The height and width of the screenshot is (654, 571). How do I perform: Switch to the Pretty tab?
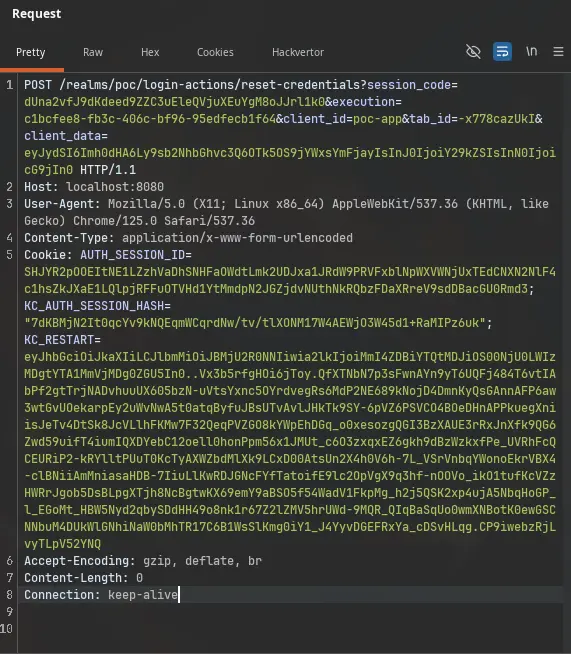(30, 52)
